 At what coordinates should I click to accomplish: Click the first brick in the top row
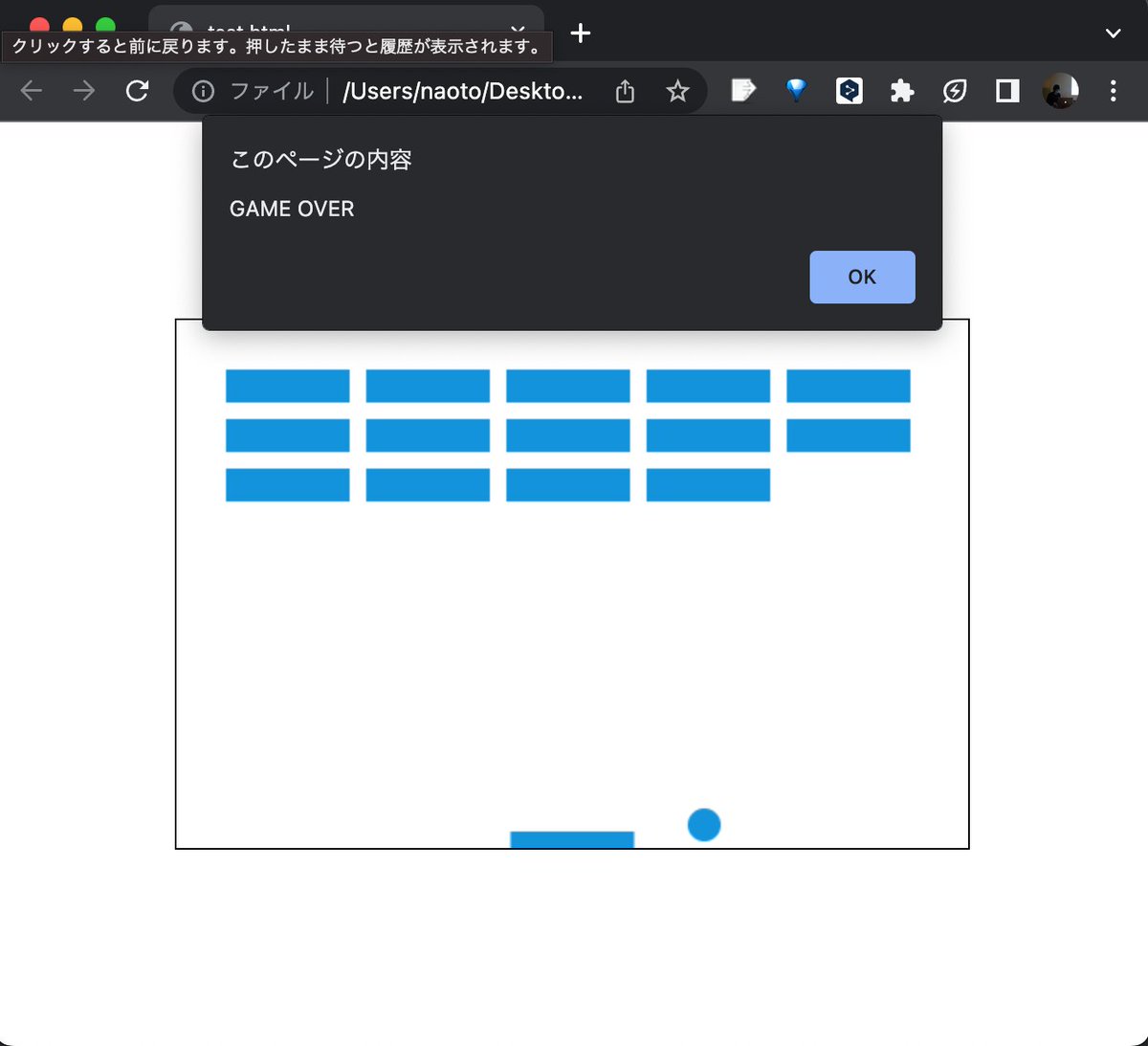point(288,386)
